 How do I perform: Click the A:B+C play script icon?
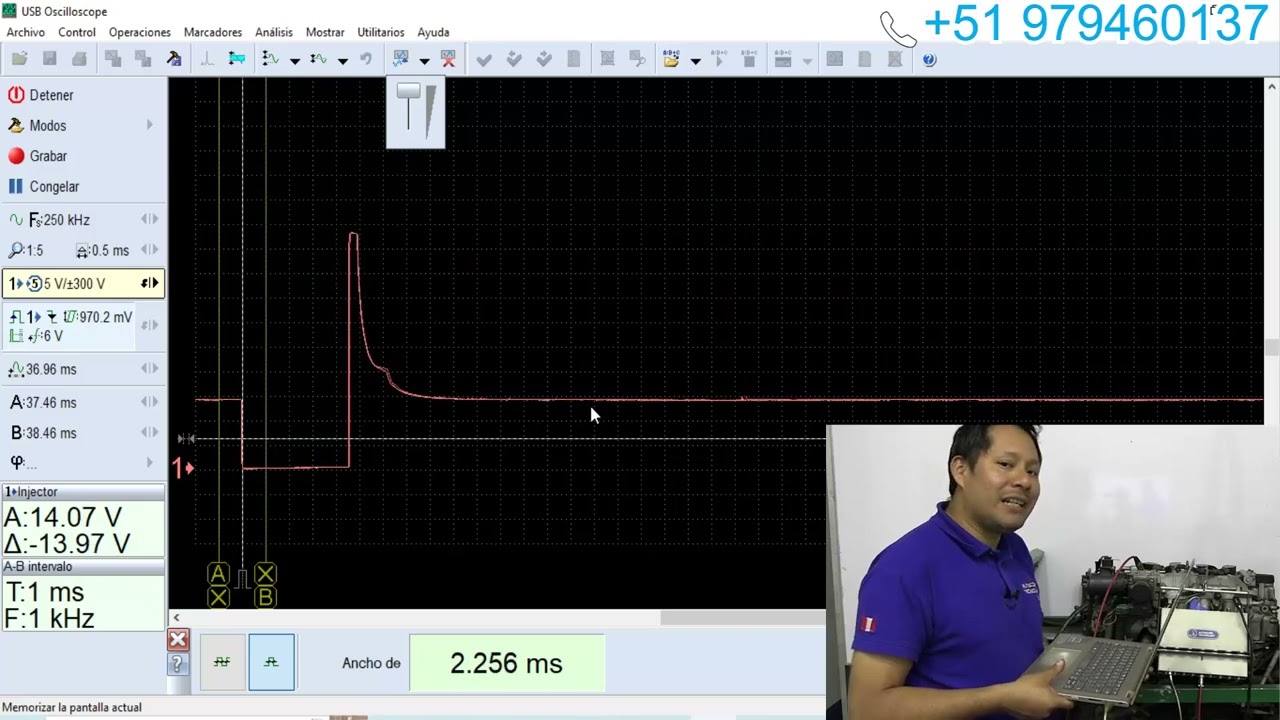[x=718, y=60]
